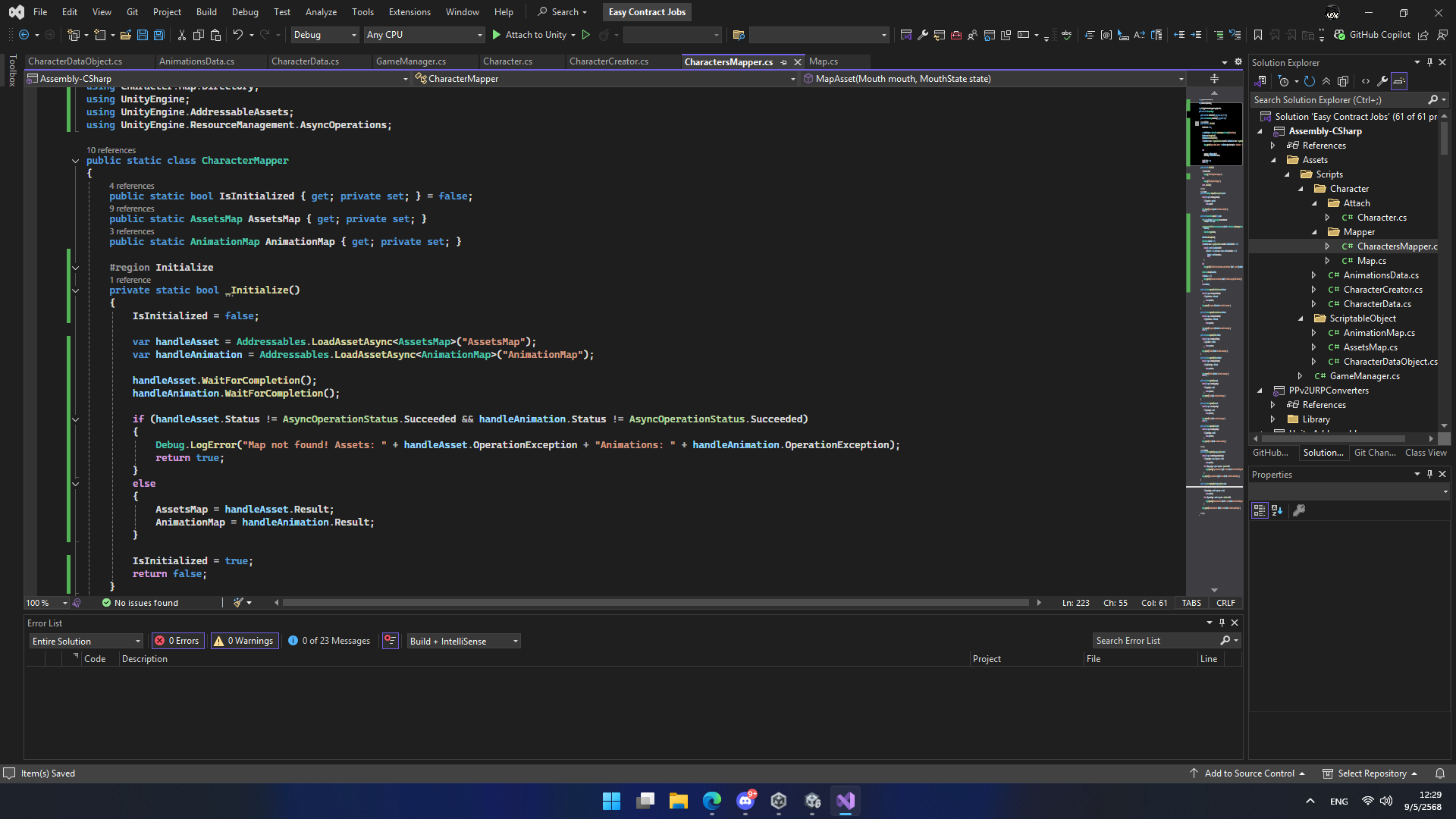This screenshot has width=1456, height=819.
Task: Click the Copy toolbar icon
Action: click(199, 35)
